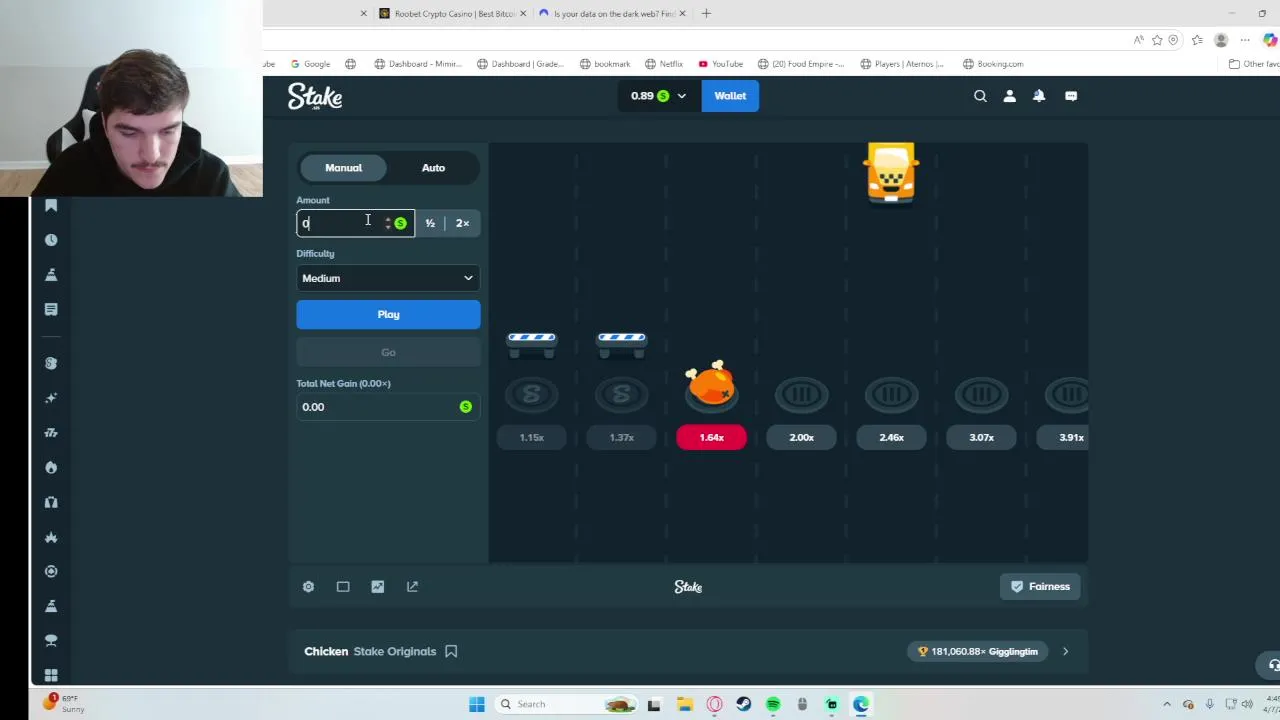This screenshot has height=720, width=1280.
Task: Open the Windows Start button
Action: pyautogui.click(x=477, y=704)
